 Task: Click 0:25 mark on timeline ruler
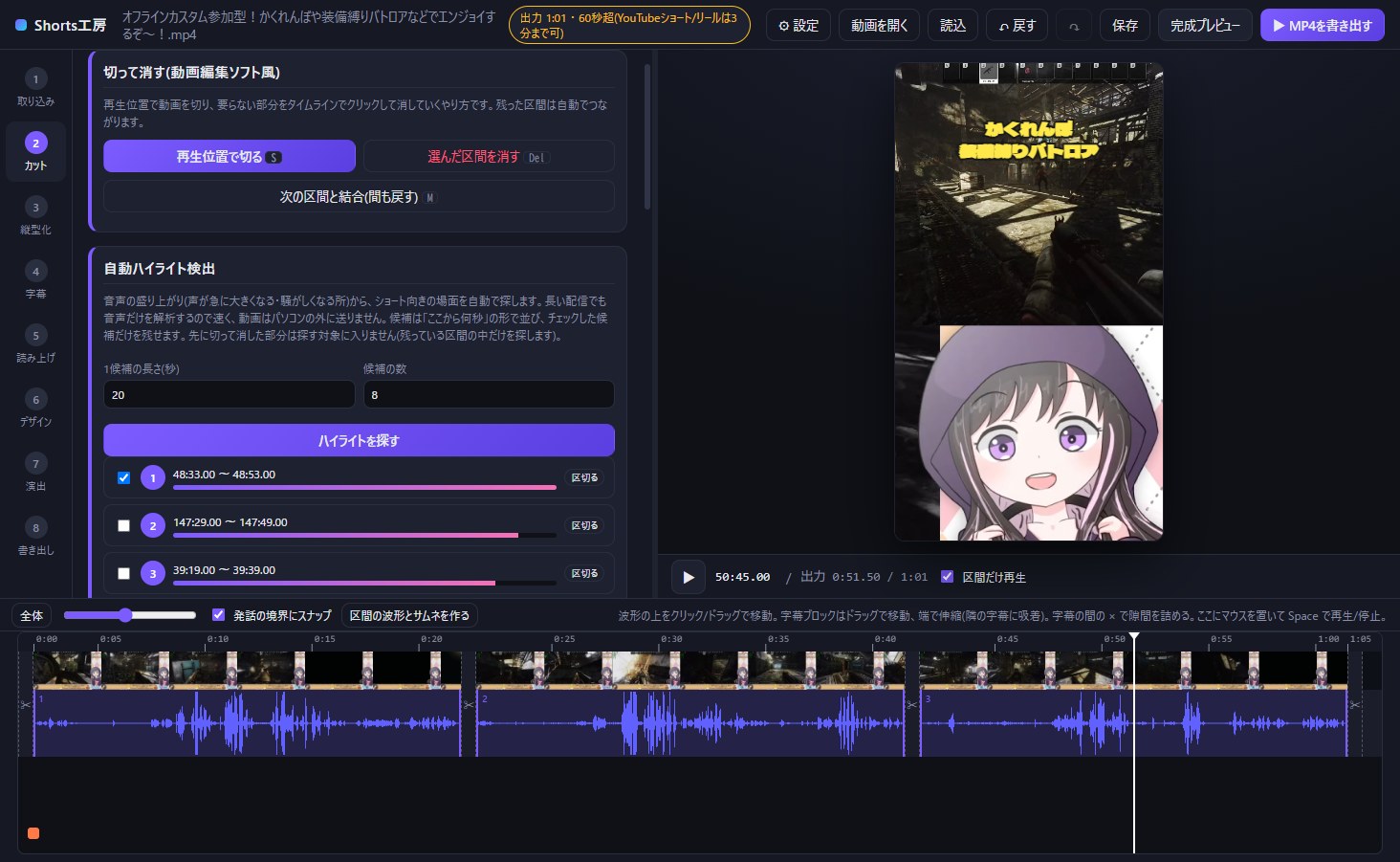point(564,639)
